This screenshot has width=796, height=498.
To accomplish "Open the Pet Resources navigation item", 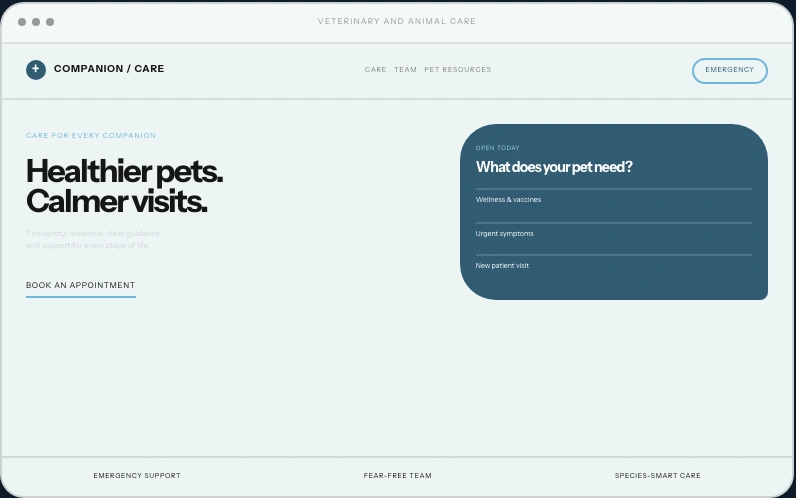I will click(x=457, y=70).
